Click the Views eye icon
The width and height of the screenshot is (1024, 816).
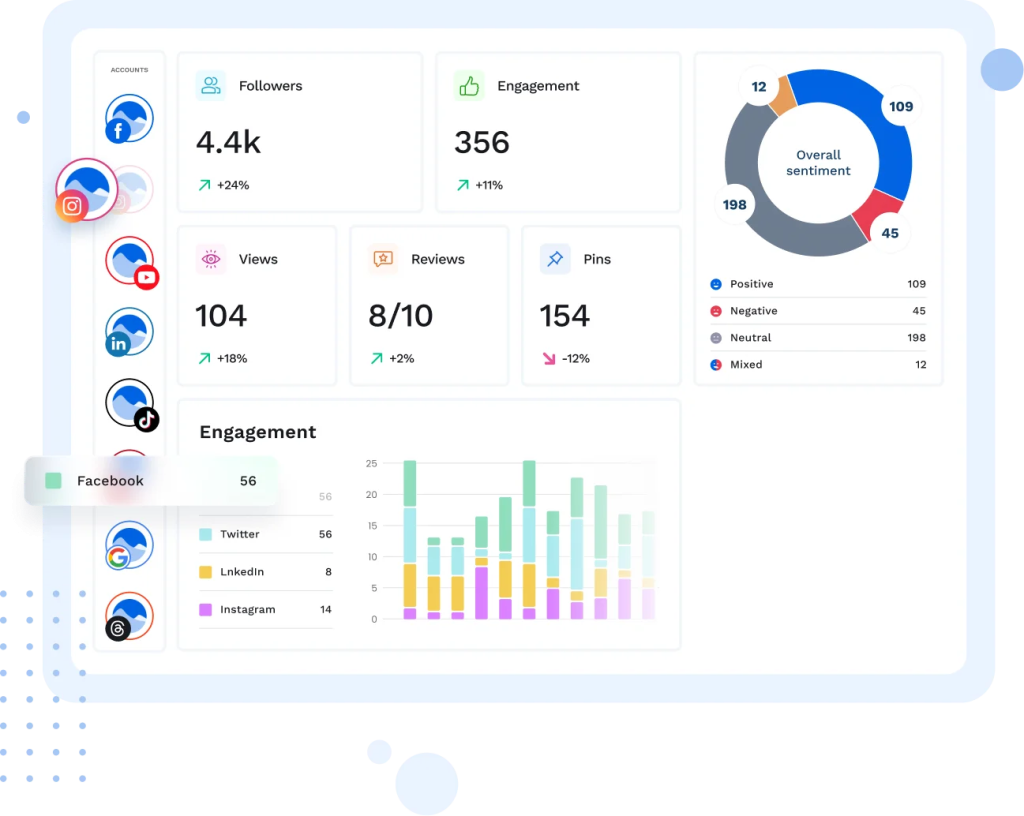point(211,259)
